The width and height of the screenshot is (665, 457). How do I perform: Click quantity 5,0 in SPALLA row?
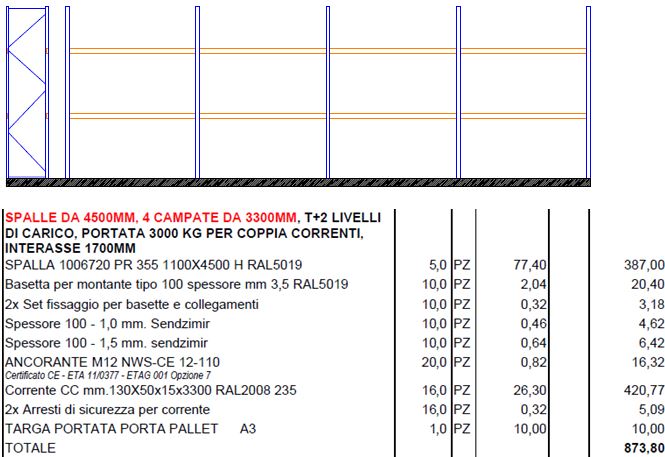tap(438, 265)
